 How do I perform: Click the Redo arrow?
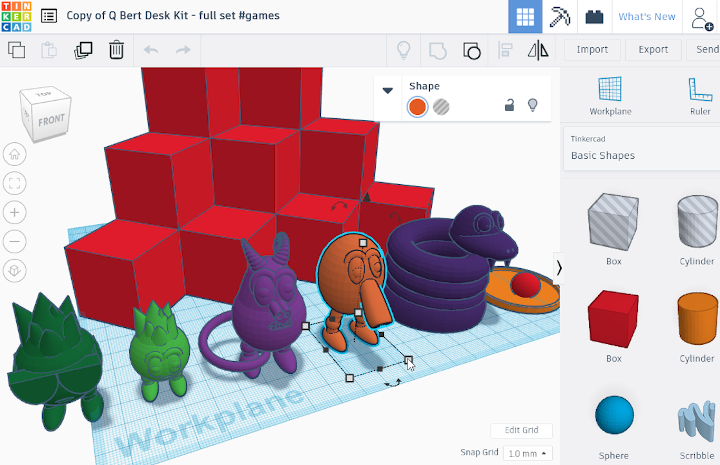click(x=183, y=50)
